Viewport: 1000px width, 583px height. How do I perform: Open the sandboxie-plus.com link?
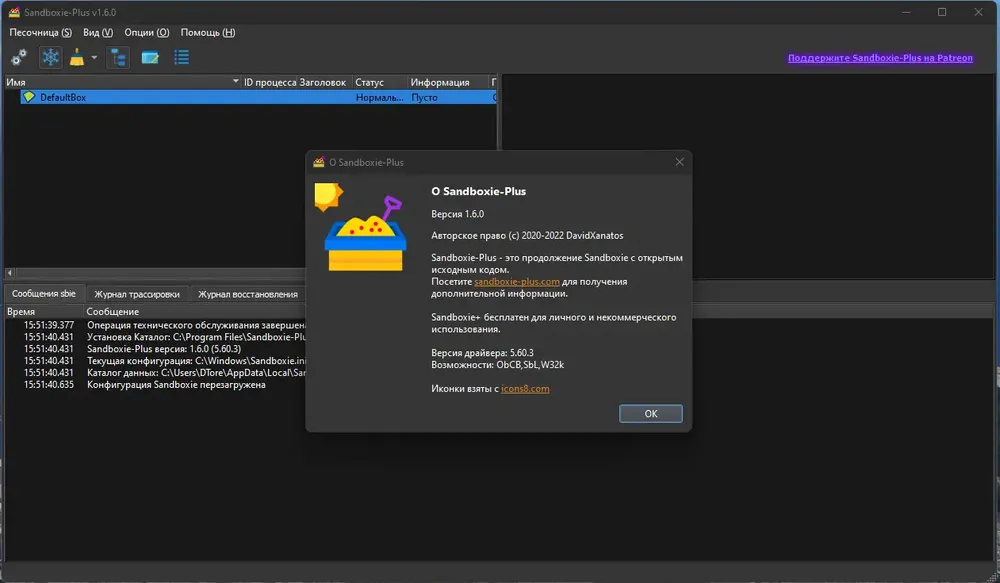point(517,281)
